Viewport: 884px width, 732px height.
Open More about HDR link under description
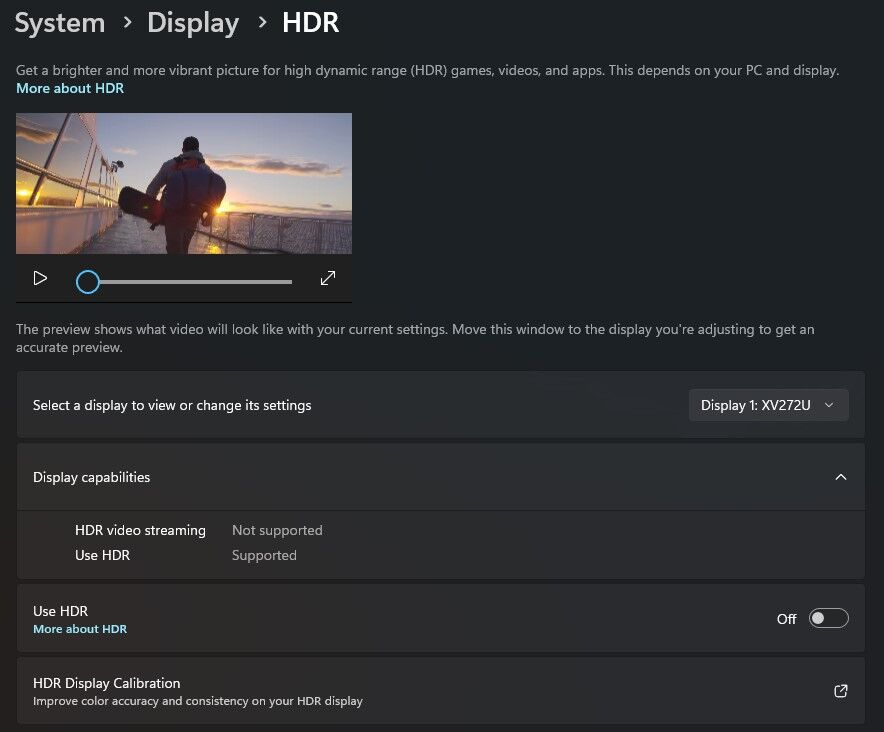(x=70, y=89)
